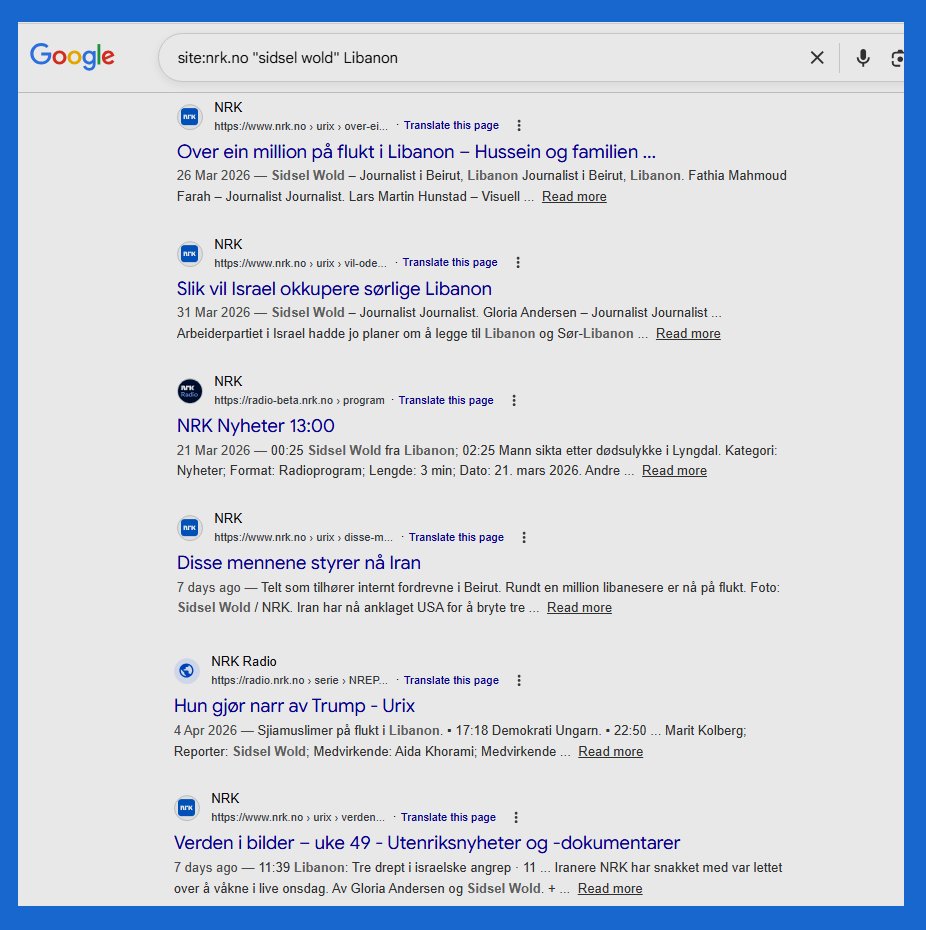The image size is (926, 930).
Task: Click NRK Radio favicon of 'NRK Nyheter 13:00'
Action: (190, 391)
